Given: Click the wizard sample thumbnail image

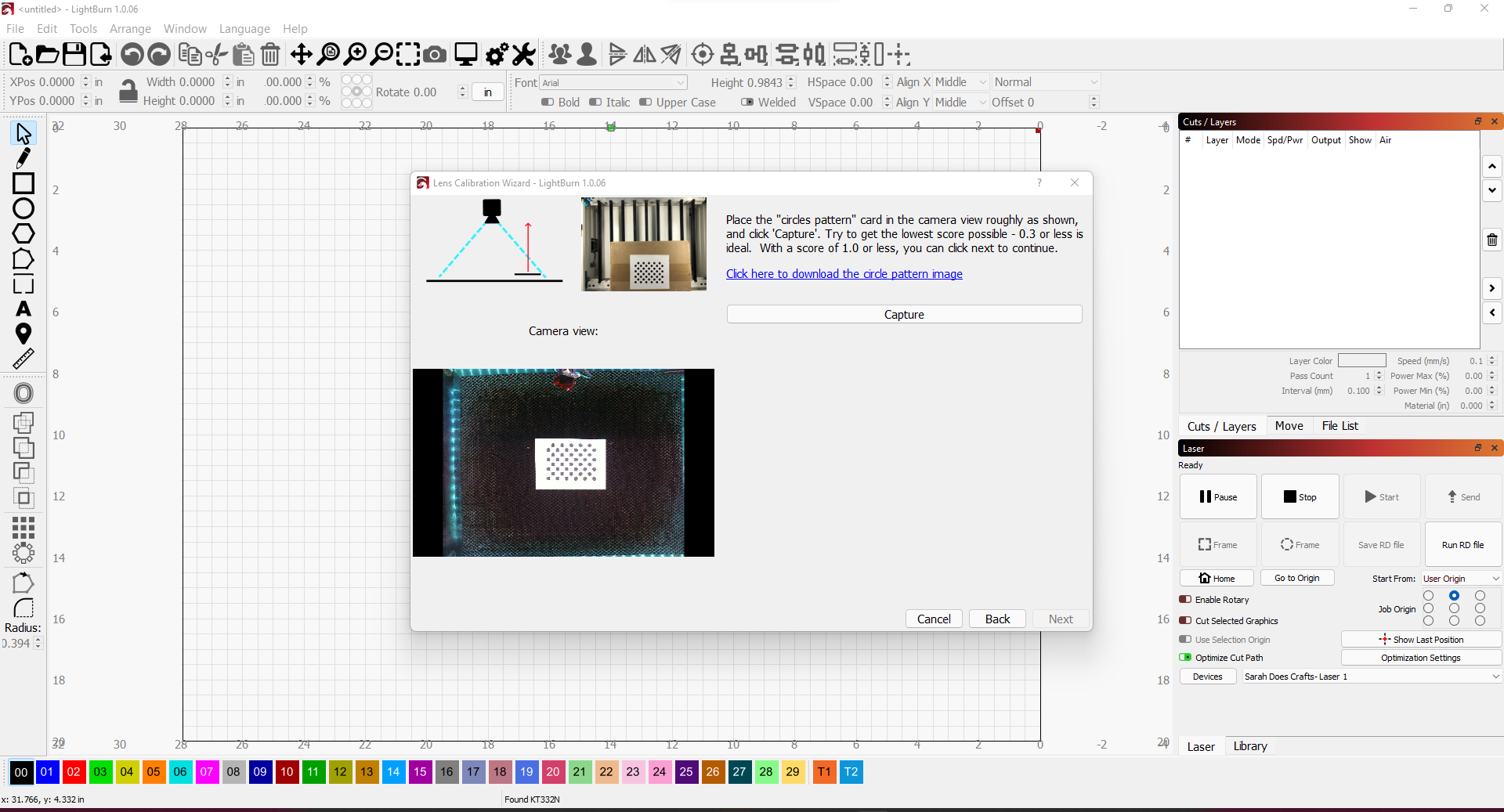Looking at the screenshot, I should [x=644, y=244].
